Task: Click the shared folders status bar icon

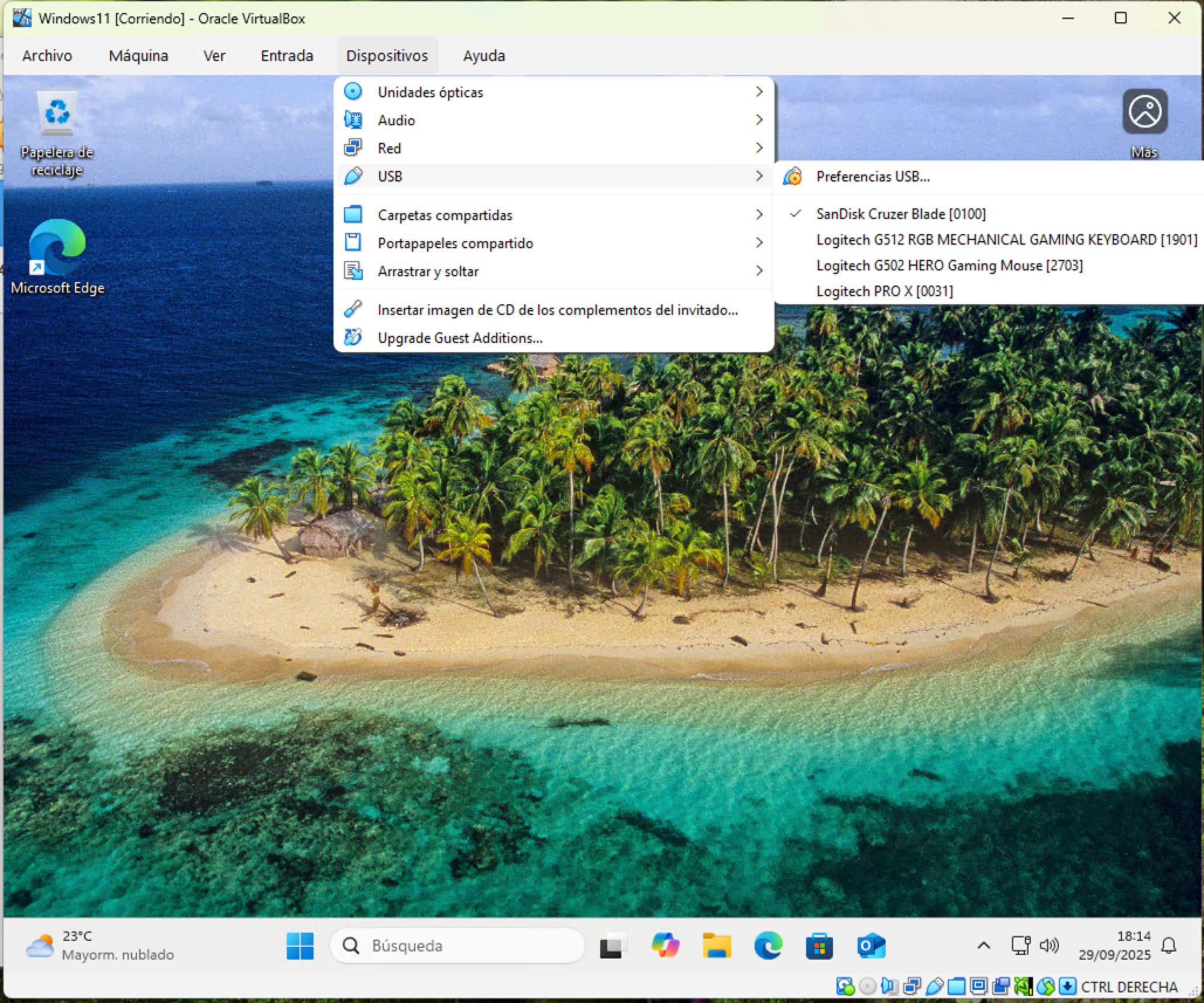Action: coord(957,987)
